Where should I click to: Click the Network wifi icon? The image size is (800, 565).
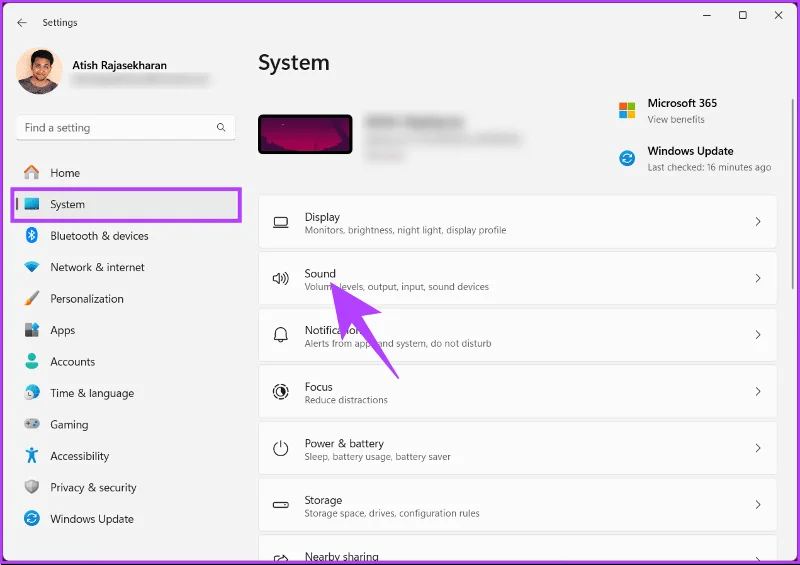tap(32, 267)
